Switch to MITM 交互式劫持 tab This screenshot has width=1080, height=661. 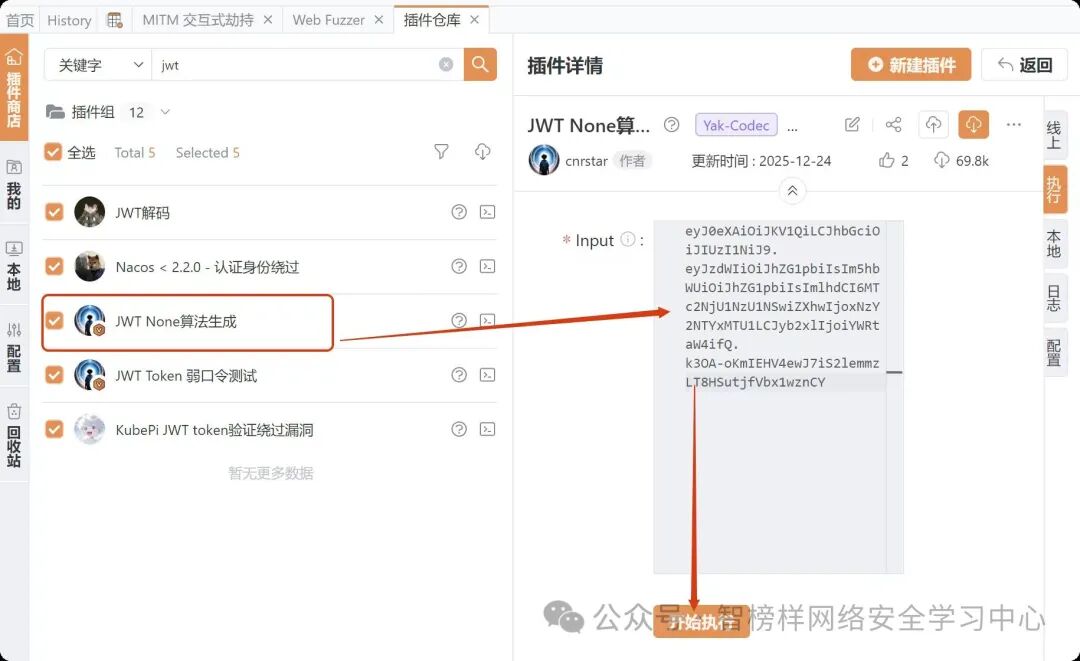(198, 20)
